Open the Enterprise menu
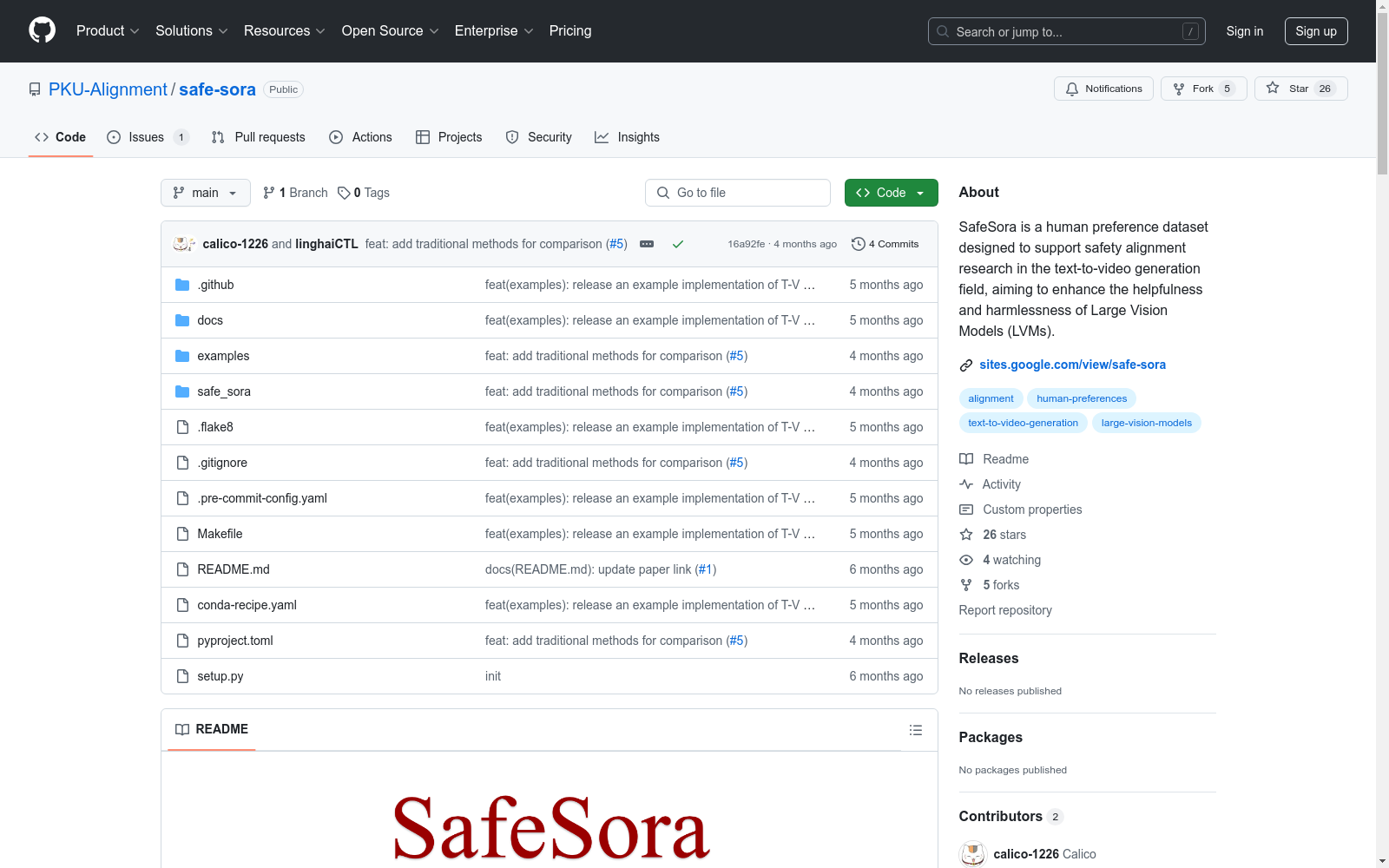Screen dimensions: 1389x868 pos(494,30)
